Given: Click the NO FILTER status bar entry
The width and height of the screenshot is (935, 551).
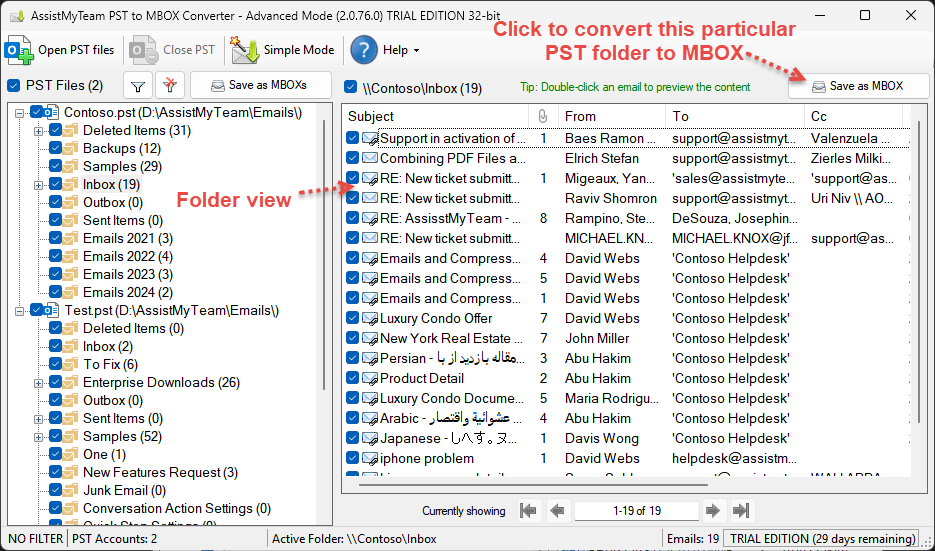Looking at the screenshot, I should pyautogui.click(x=36, y=539).
